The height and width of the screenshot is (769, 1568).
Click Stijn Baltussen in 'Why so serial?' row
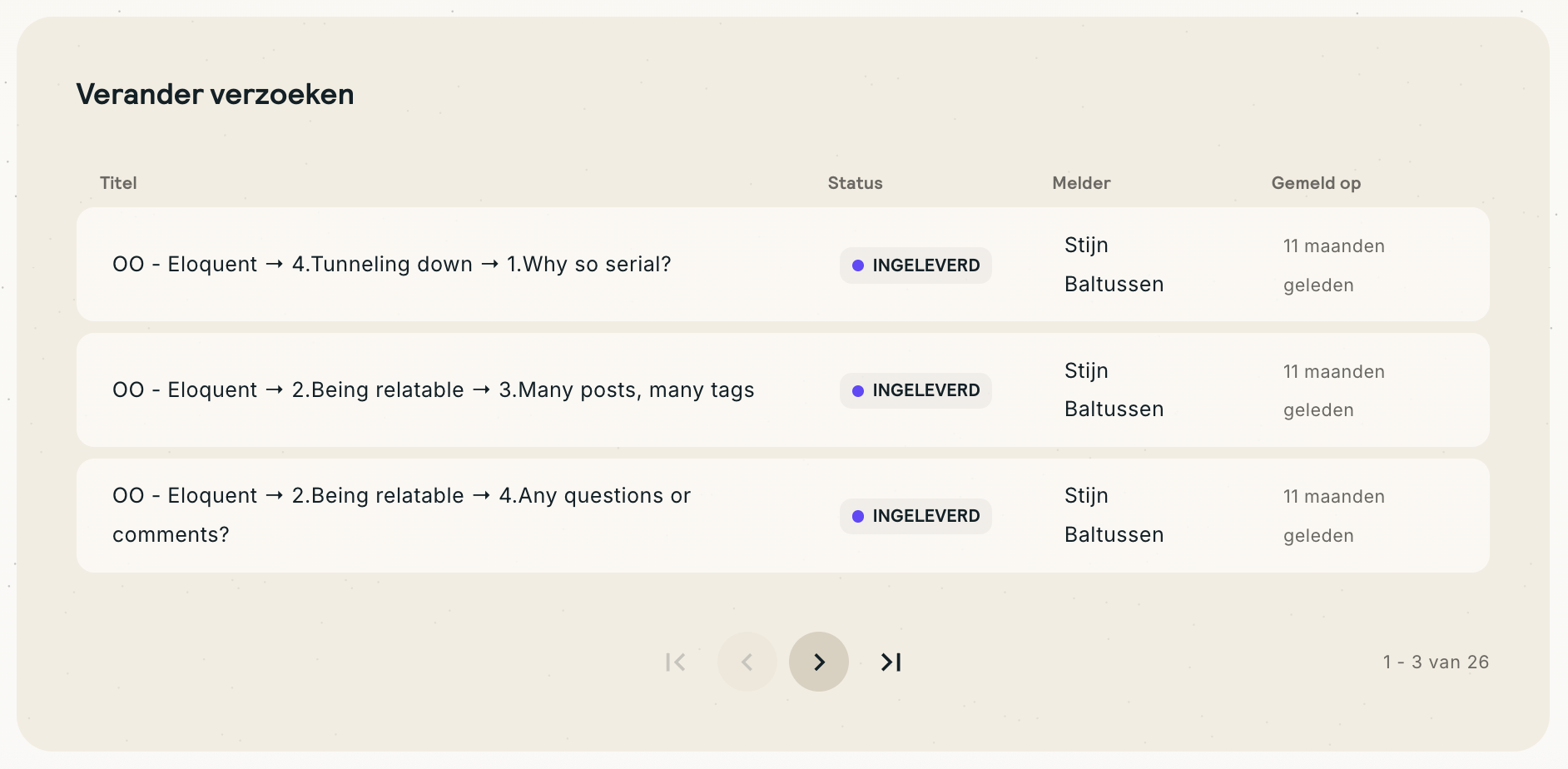(x=1114, y=265)
